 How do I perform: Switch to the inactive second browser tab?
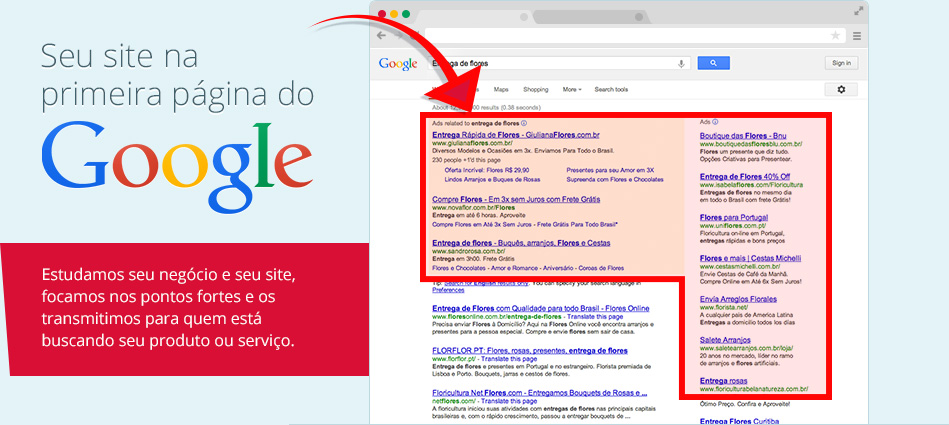click(x=590, y=17)
